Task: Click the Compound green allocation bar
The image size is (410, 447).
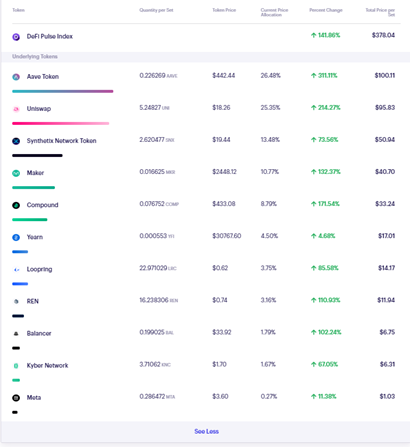Action: click(30, 219)
